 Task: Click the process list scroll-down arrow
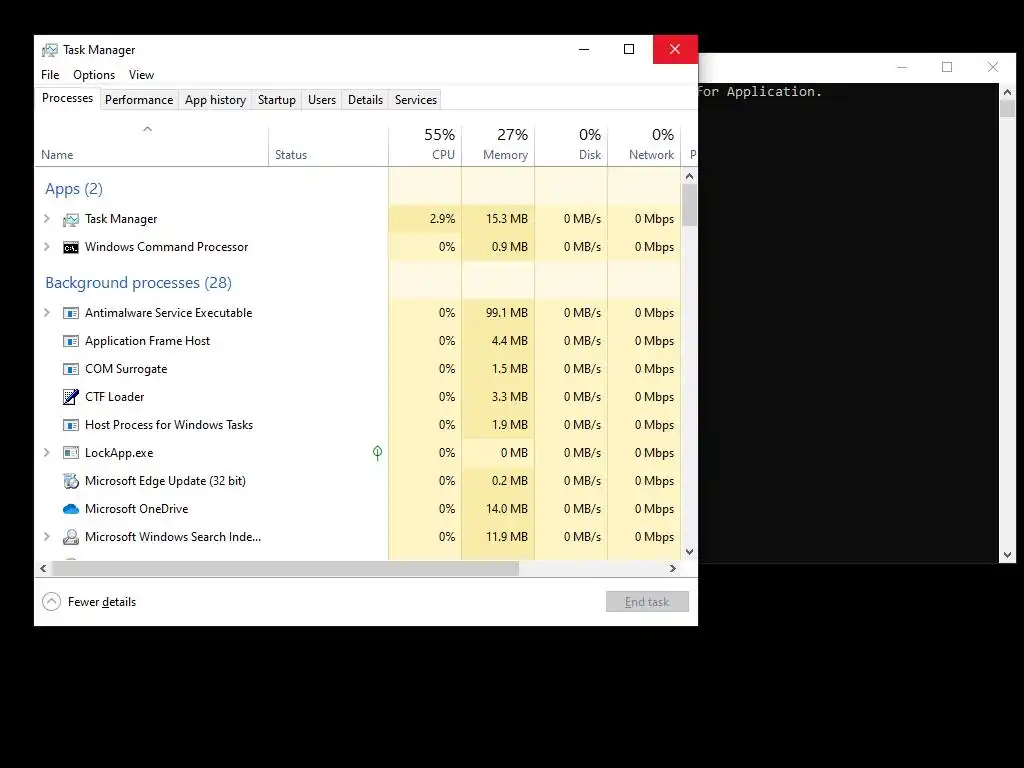(x=690, y=552)
